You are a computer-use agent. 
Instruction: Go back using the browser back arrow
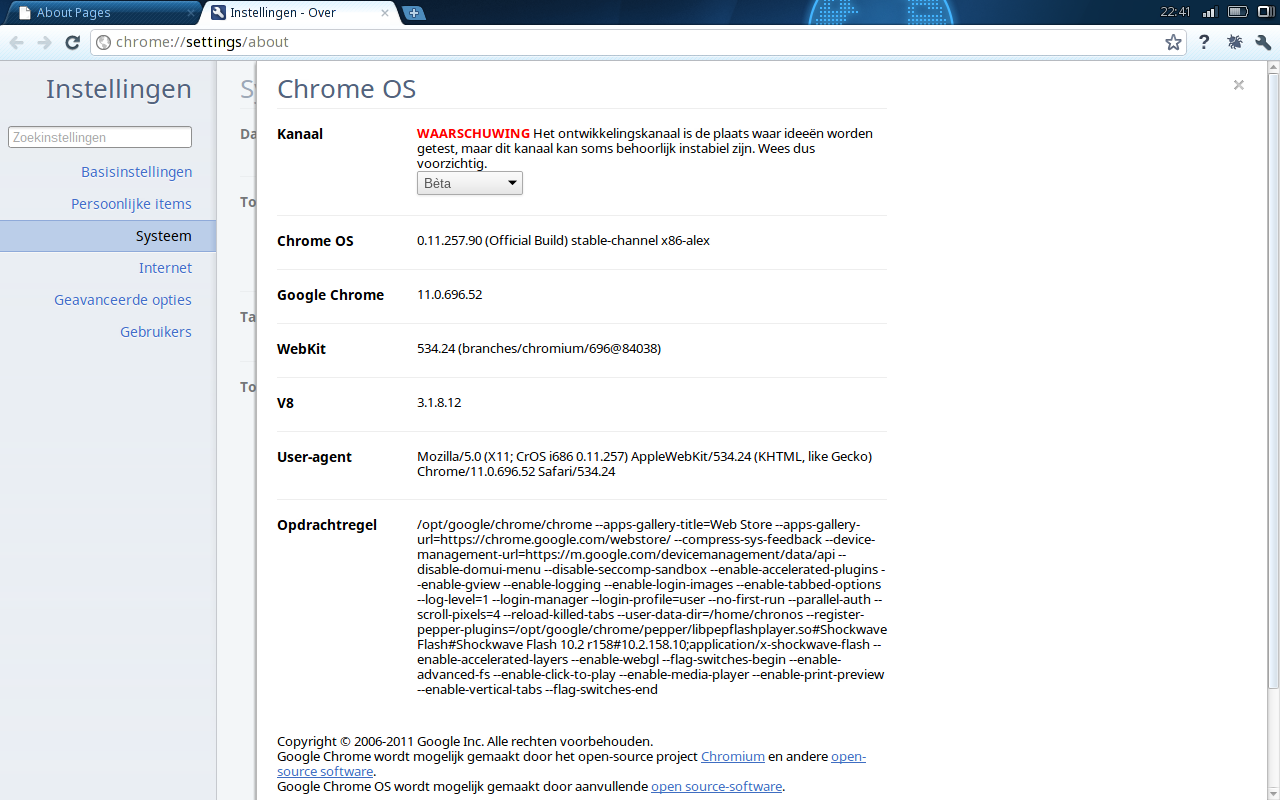17,42
